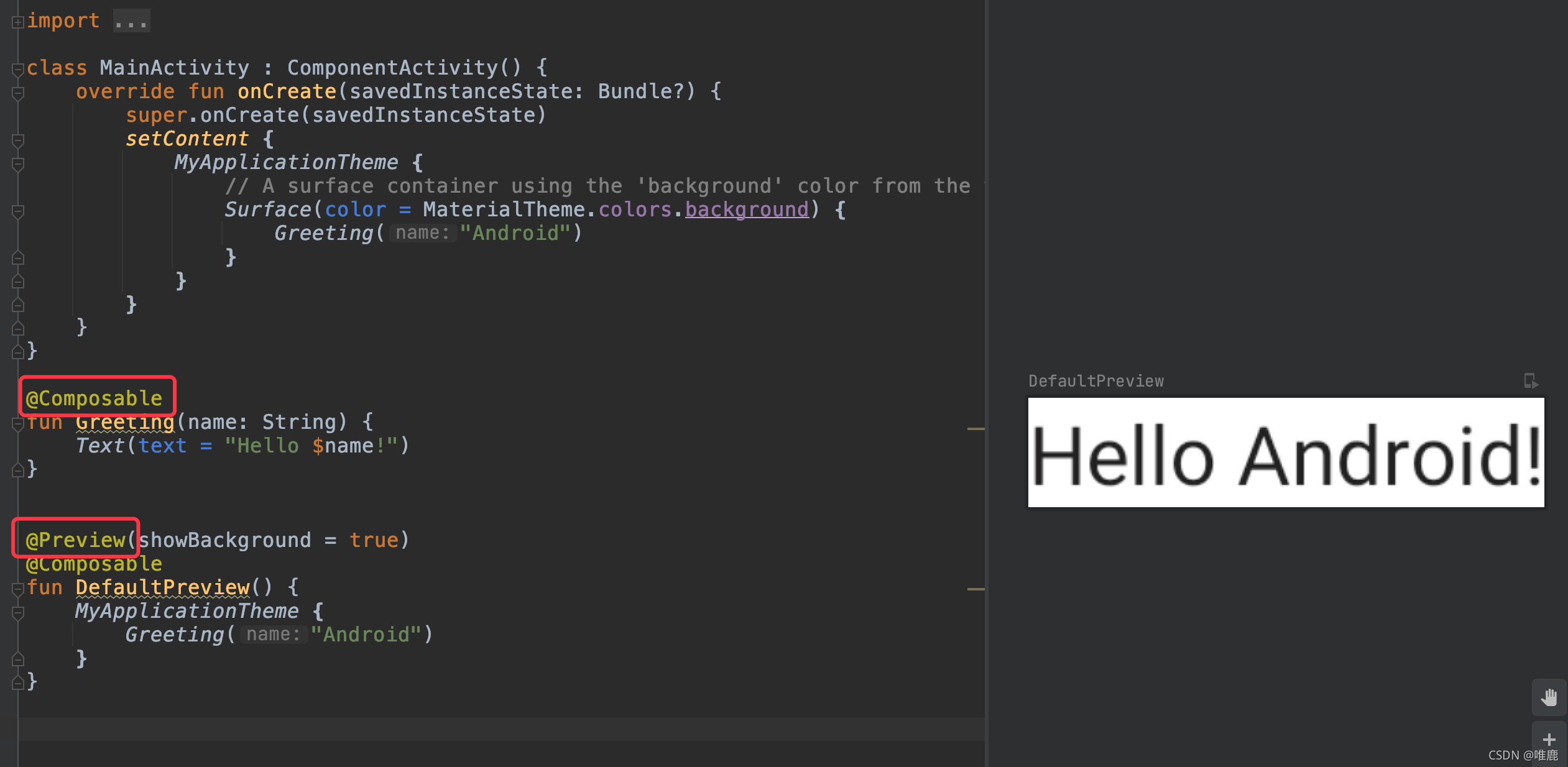Click the DefaultPreview label in preview pane
The width and height of the screenshot is (1568, 767).
pyautogui.click(x=1096, y=381)
